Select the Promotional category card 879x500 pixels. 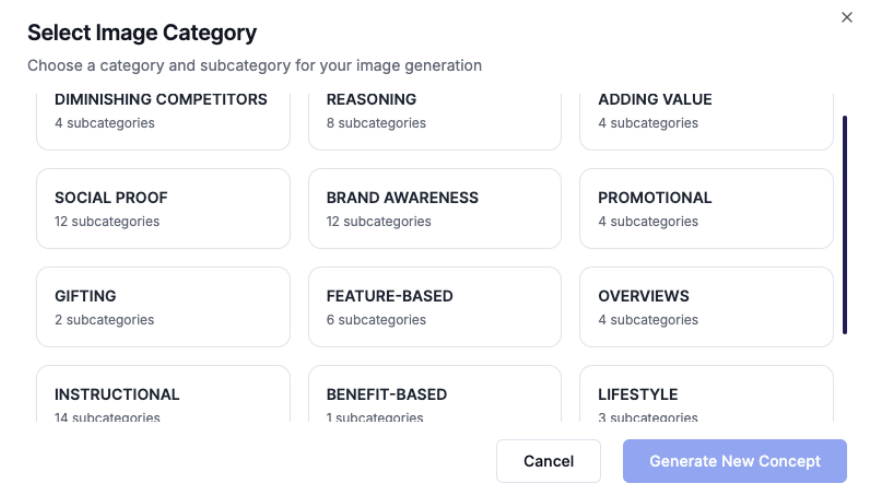[706, 208]
